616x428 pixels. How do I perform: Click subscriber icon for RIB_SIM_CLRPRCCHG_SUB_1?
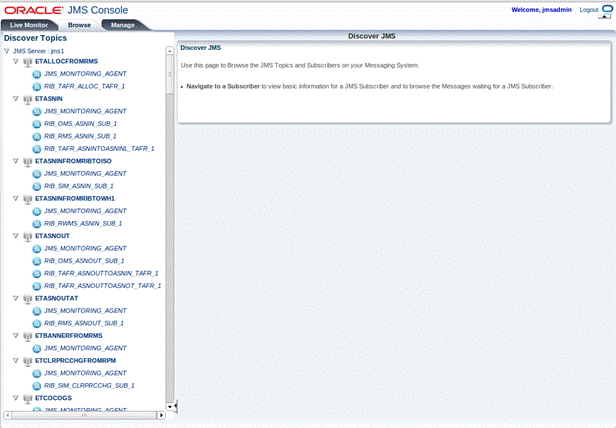click(37, 386)
